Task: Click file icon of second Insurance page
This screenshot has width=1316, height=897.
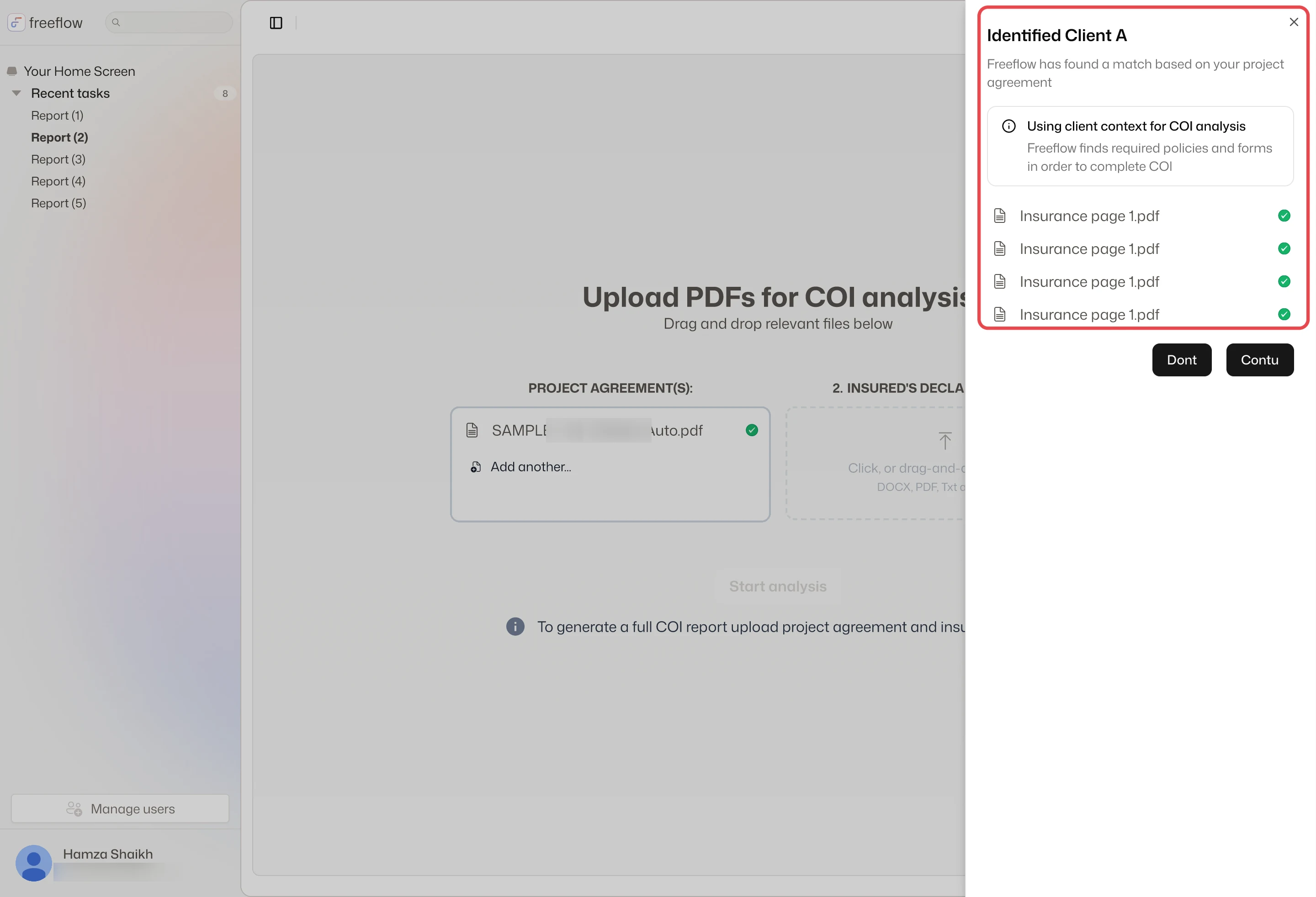Action: click(x=1000, y=248)
